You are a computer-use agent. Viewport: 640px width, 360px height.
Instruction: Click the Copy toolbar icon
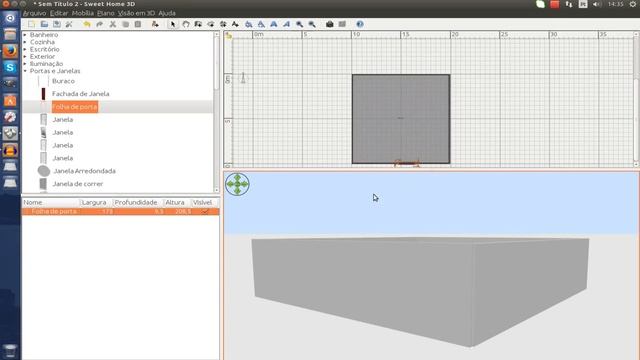click(125, 24)
